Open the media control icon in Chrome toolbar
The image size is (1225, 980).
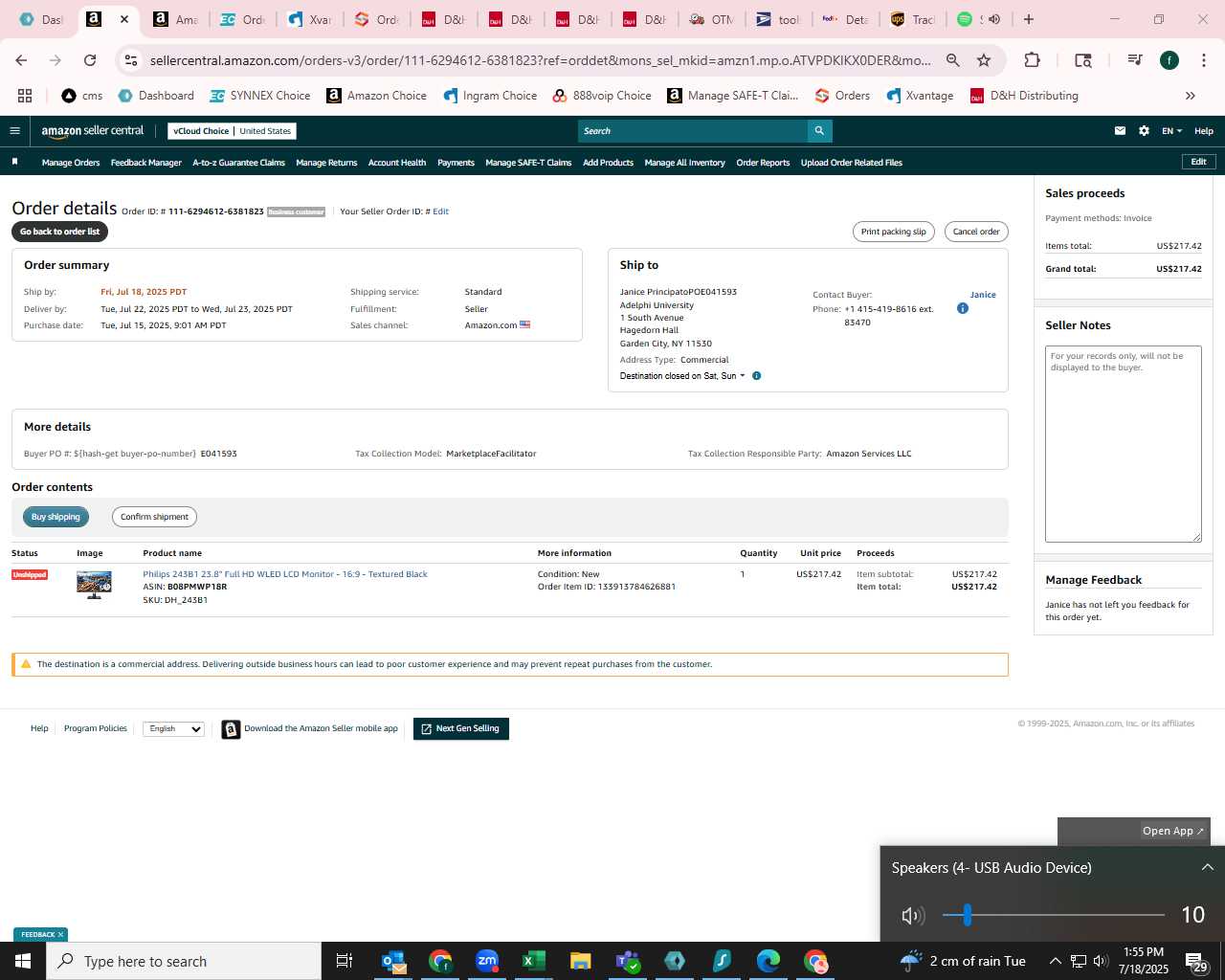[1135, 60]
